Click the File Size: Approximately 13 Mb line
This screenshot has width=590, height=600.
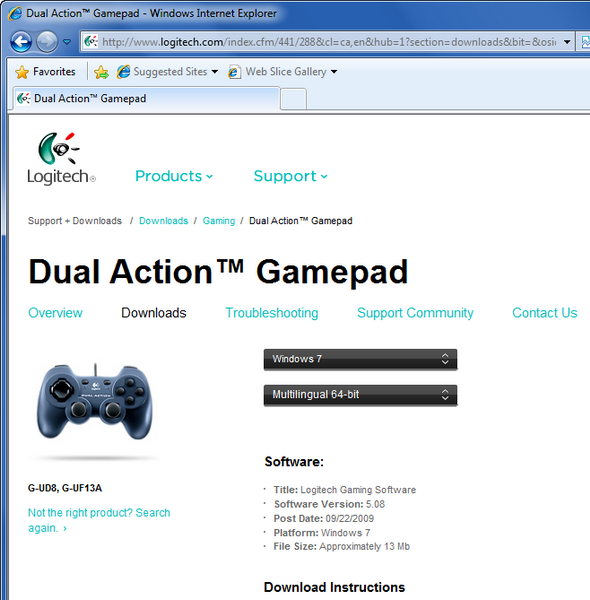coord(341,546)
